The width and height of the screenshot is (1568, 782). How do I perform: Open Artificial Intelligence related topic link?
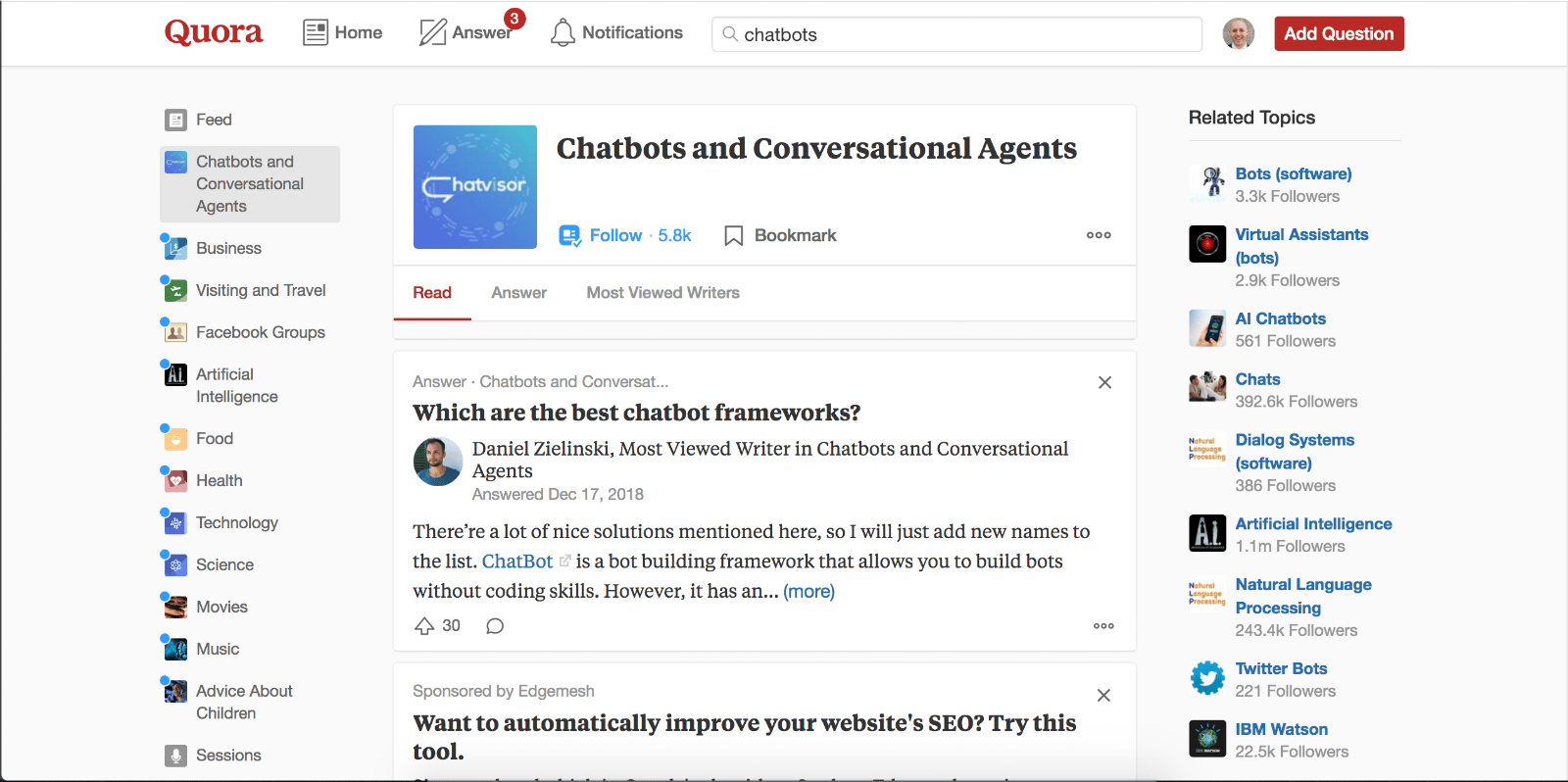click(1314, 524)
